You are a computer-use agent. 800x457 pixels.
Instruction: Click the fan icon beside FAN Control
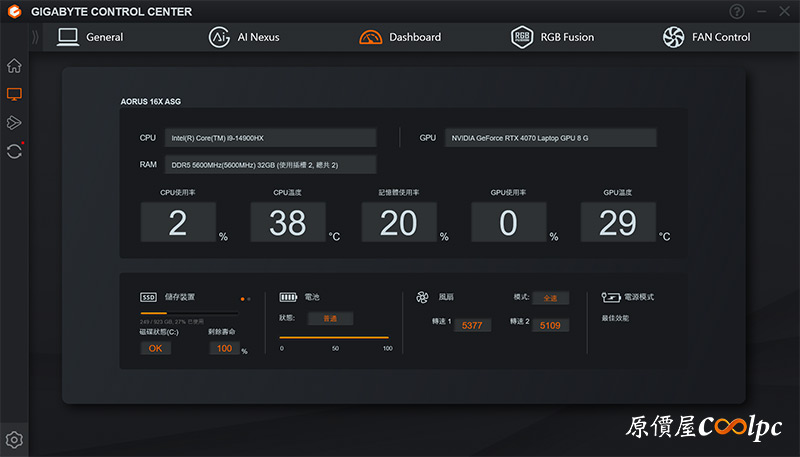(673, 37)
